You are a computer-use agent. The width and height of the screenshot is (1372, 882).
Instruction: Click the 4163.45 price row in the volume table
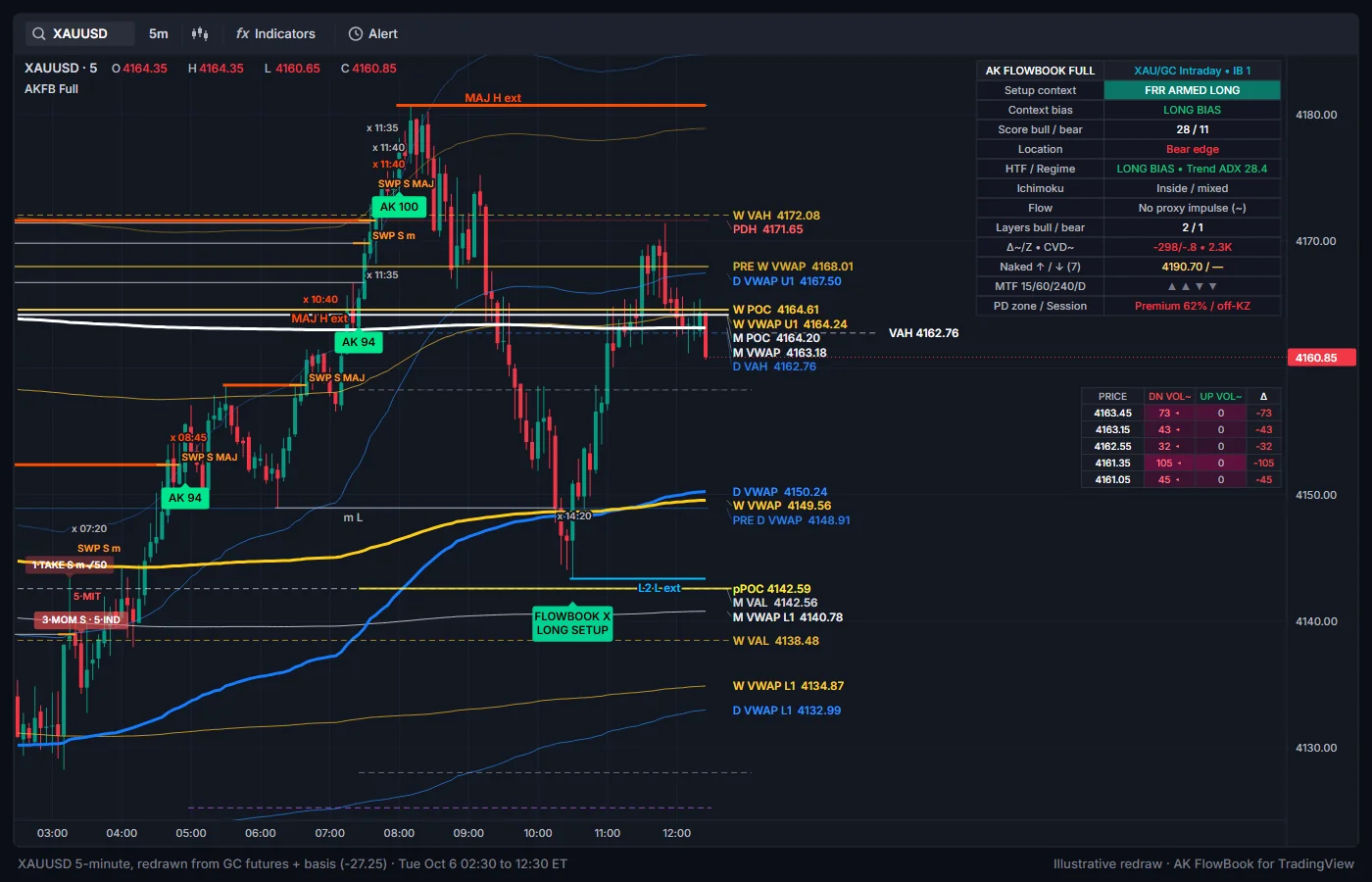[x=1181, y=414]
